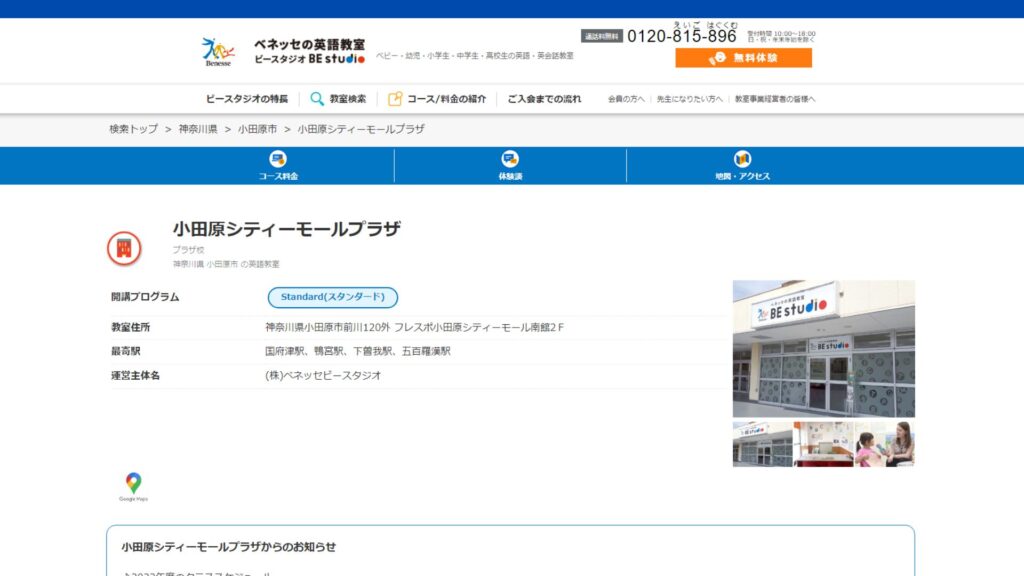This screenshot has width=1024, height=576.
Task: Open ビースタジオの特長 menu item
Action: (x=247, y=99)
